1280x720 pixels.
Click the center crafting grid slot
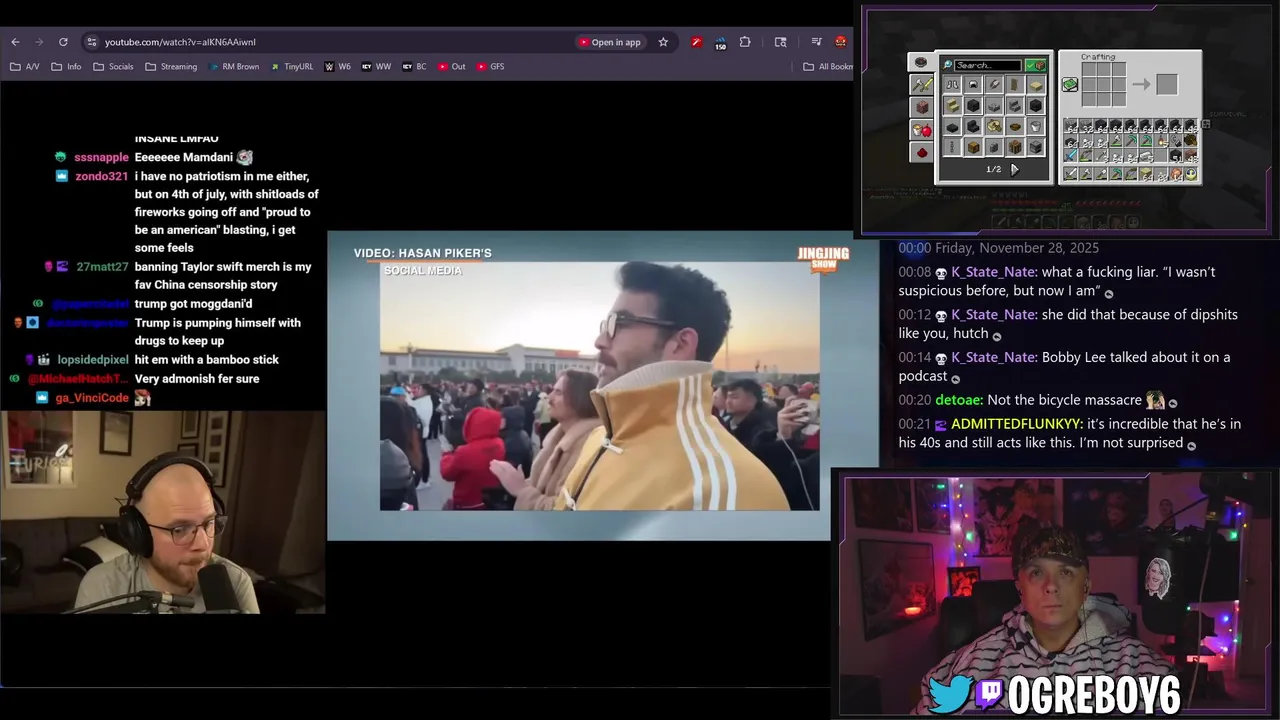(1104, 85)
